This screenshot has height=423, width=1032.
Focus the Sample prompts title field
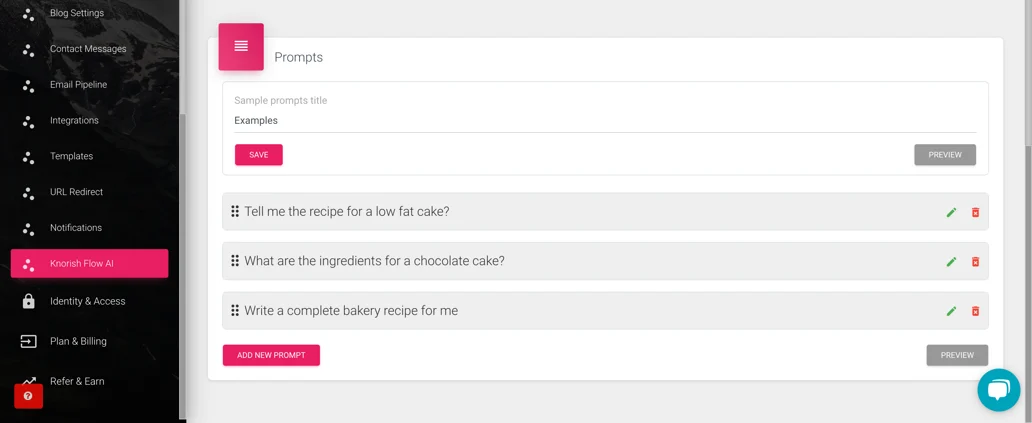(605, 120)
